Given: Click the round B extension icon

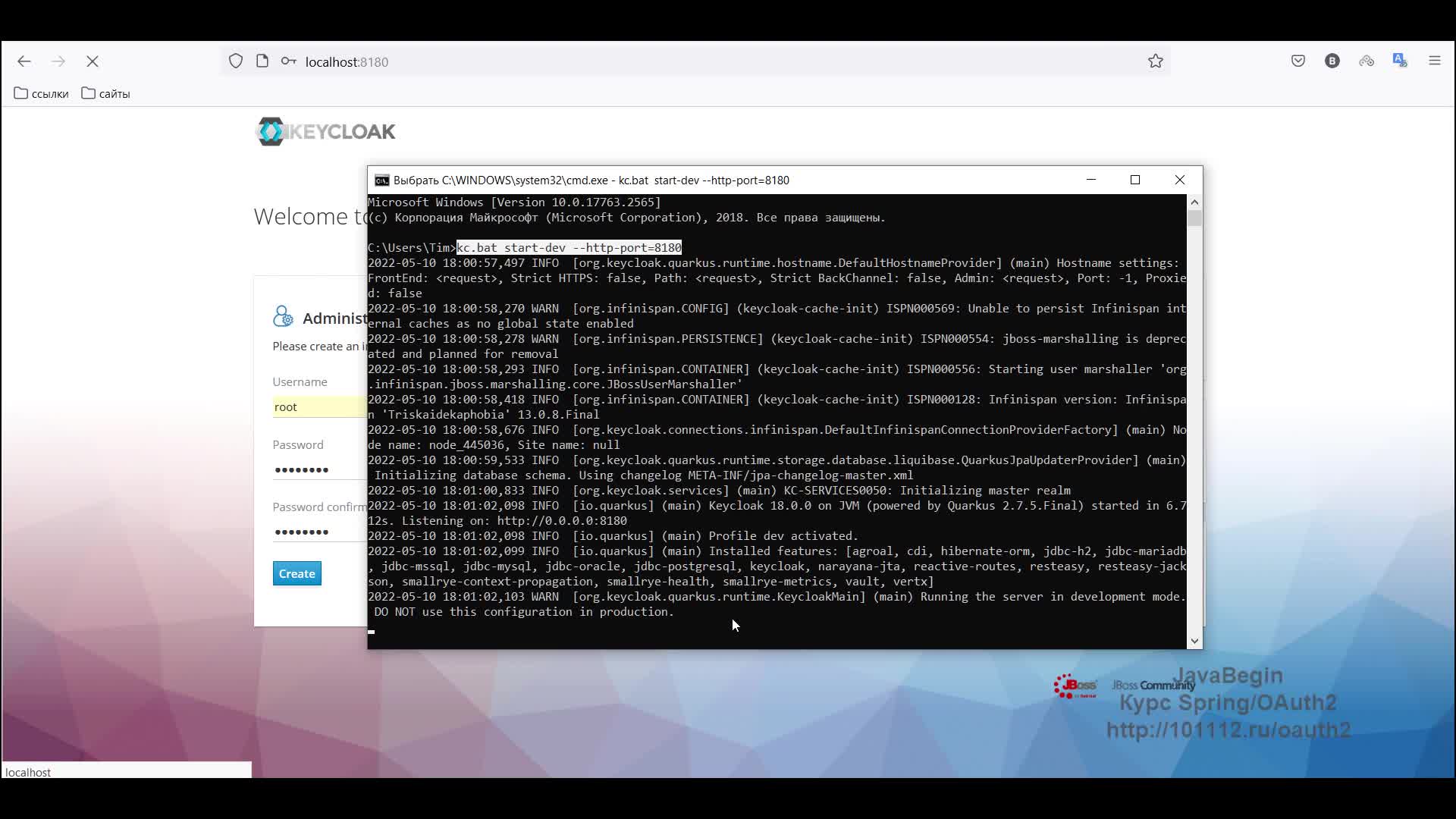Looking at the screenshot, I should [1332, 61].
